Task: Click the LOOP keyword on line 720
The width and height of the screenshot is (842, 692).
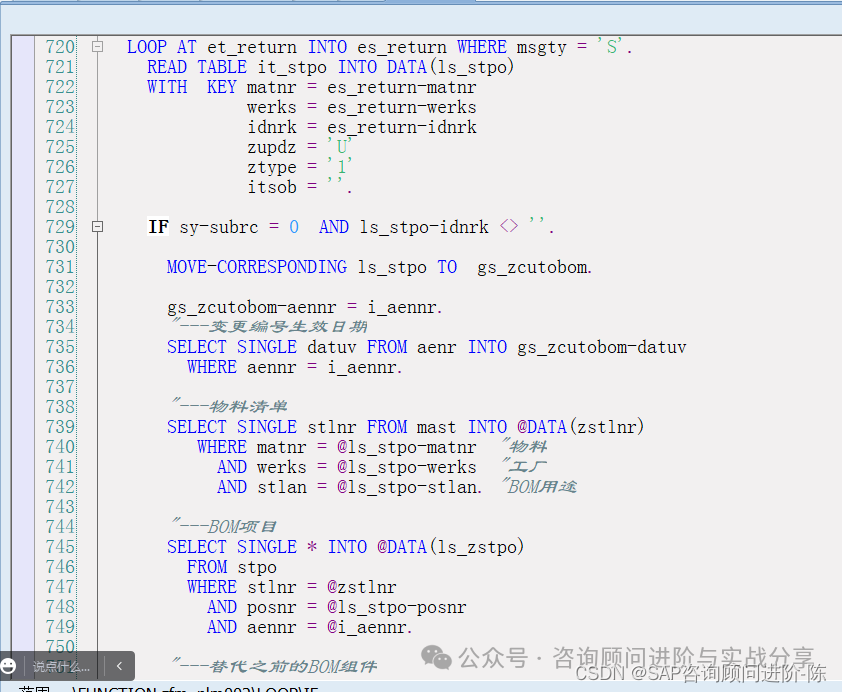Action: click(x=147, y=47)
